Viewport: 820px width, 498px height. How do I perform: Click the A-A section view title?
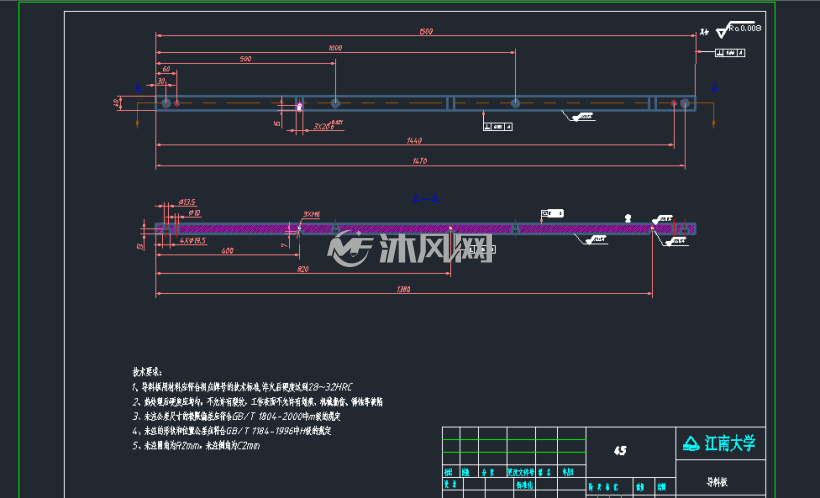click(x=425, y=199)
